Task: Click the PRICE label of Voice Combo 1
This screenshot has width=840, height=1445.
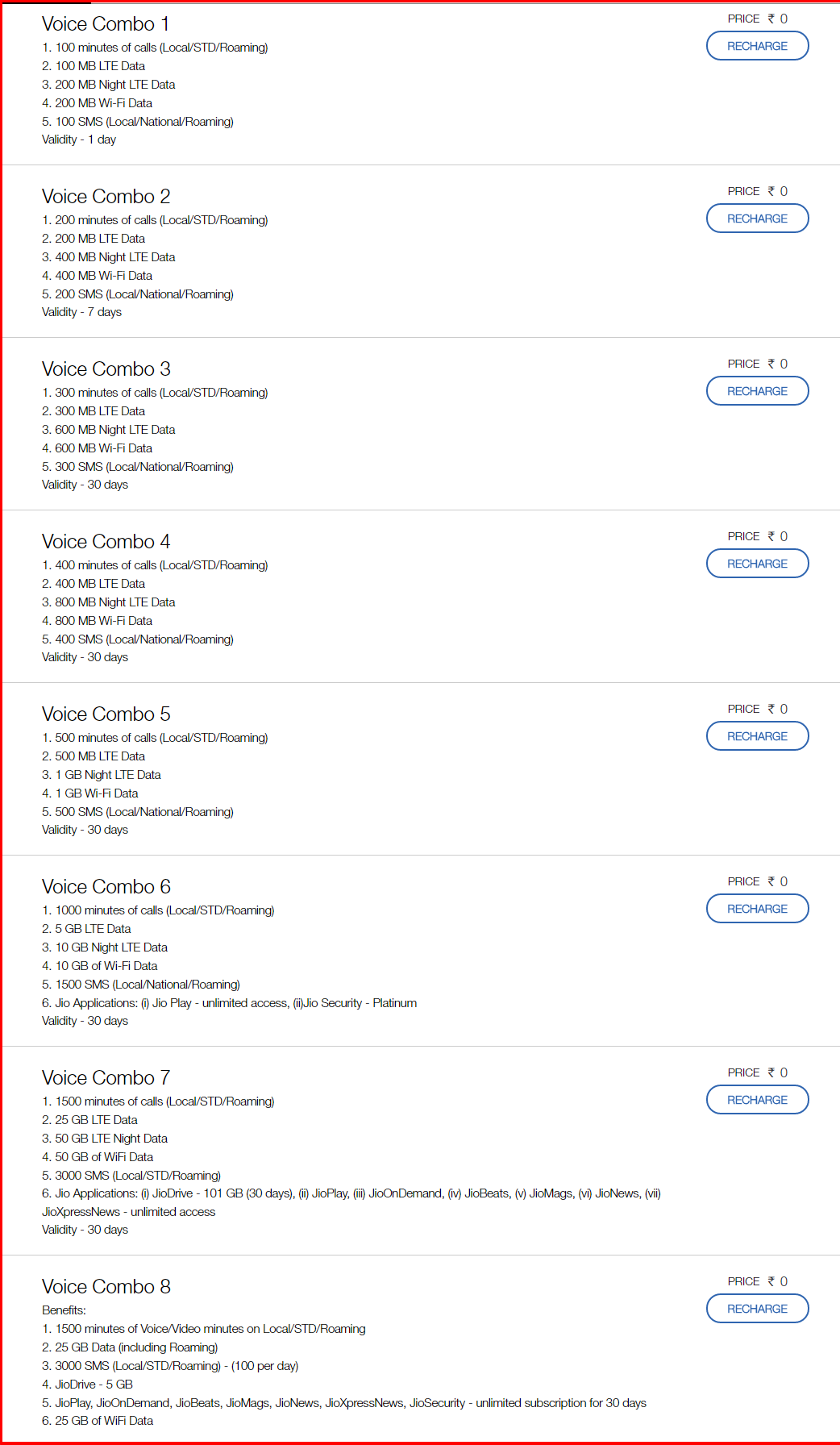Action: coord(743,19)
